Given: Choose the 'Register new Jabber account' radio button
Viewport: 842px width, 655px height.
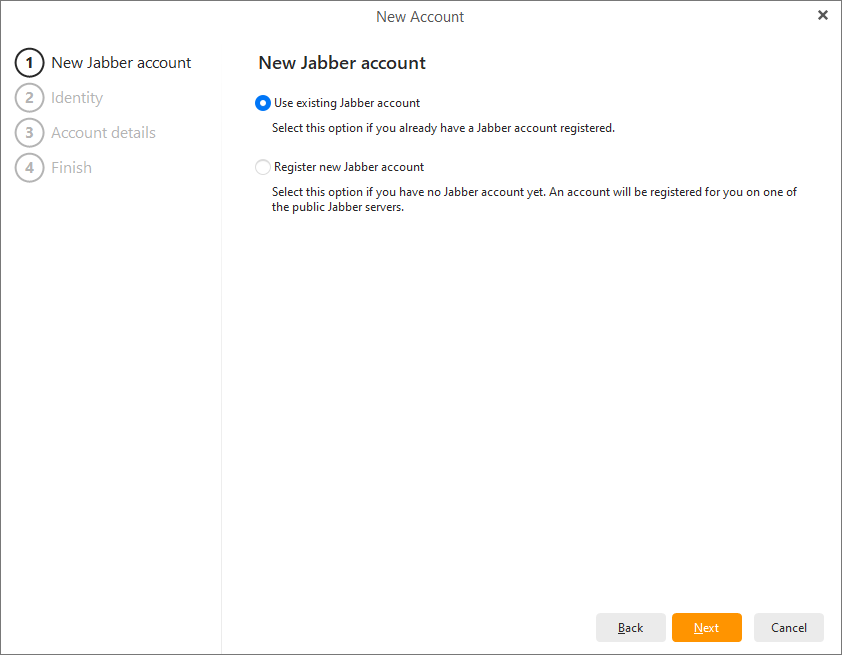Looking at the screenshot, I should click(263, 167).
